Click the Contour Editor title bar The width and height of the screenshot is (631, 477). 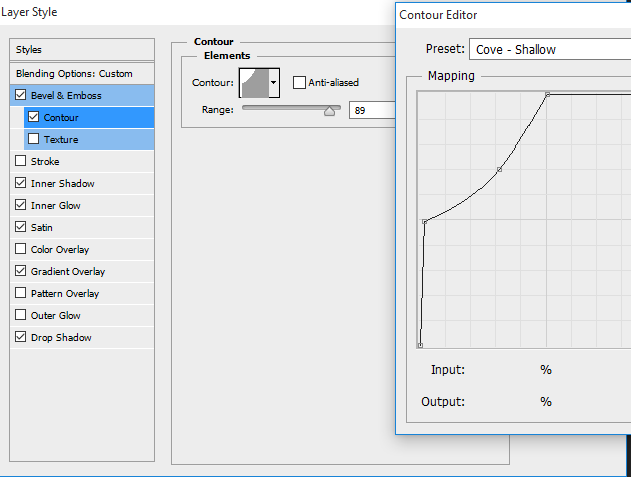(x=513, y=15)
